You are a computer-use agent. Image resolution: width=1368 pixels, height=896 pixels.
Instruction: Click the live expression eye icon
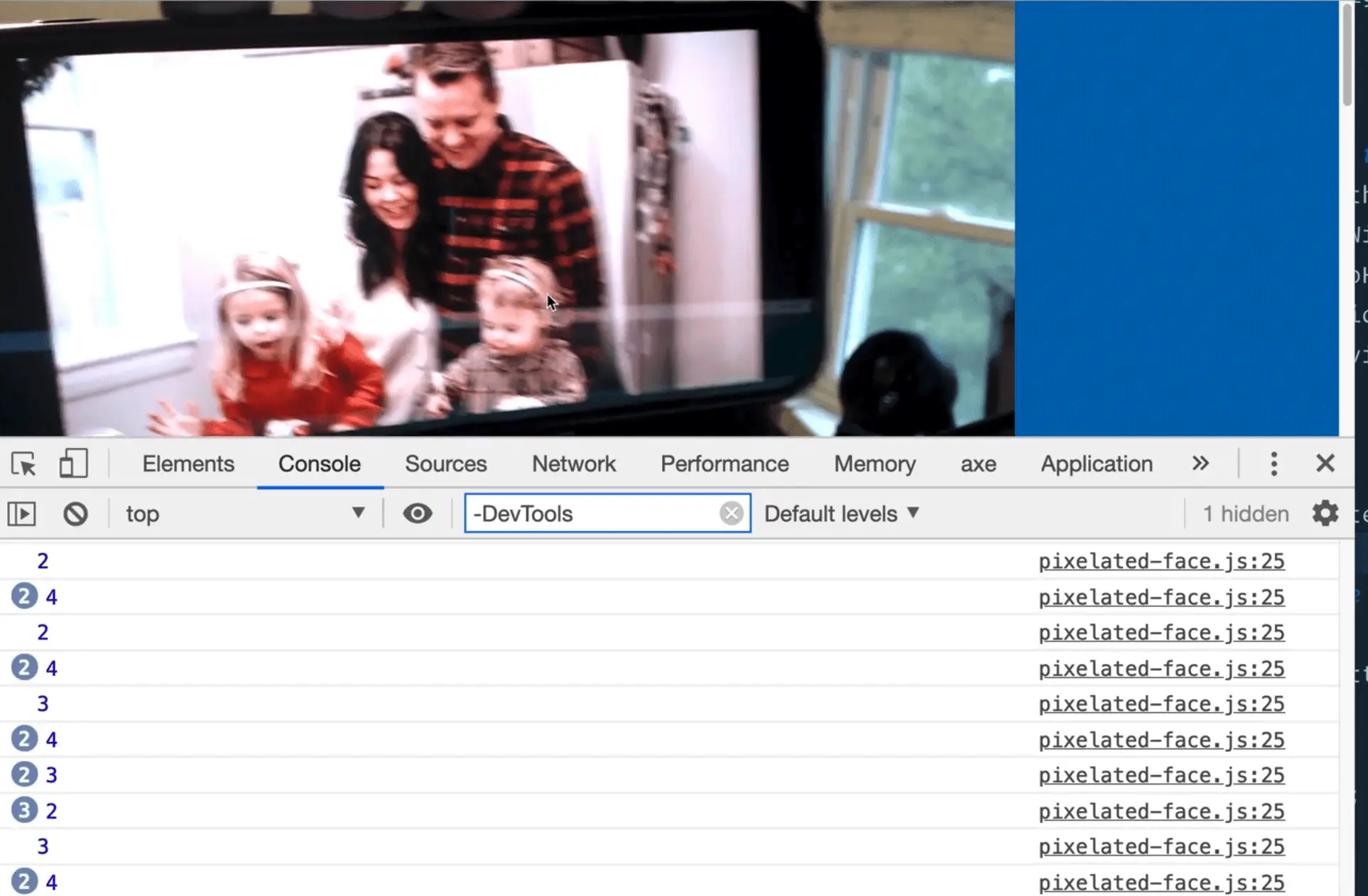(x=417, y=513)
